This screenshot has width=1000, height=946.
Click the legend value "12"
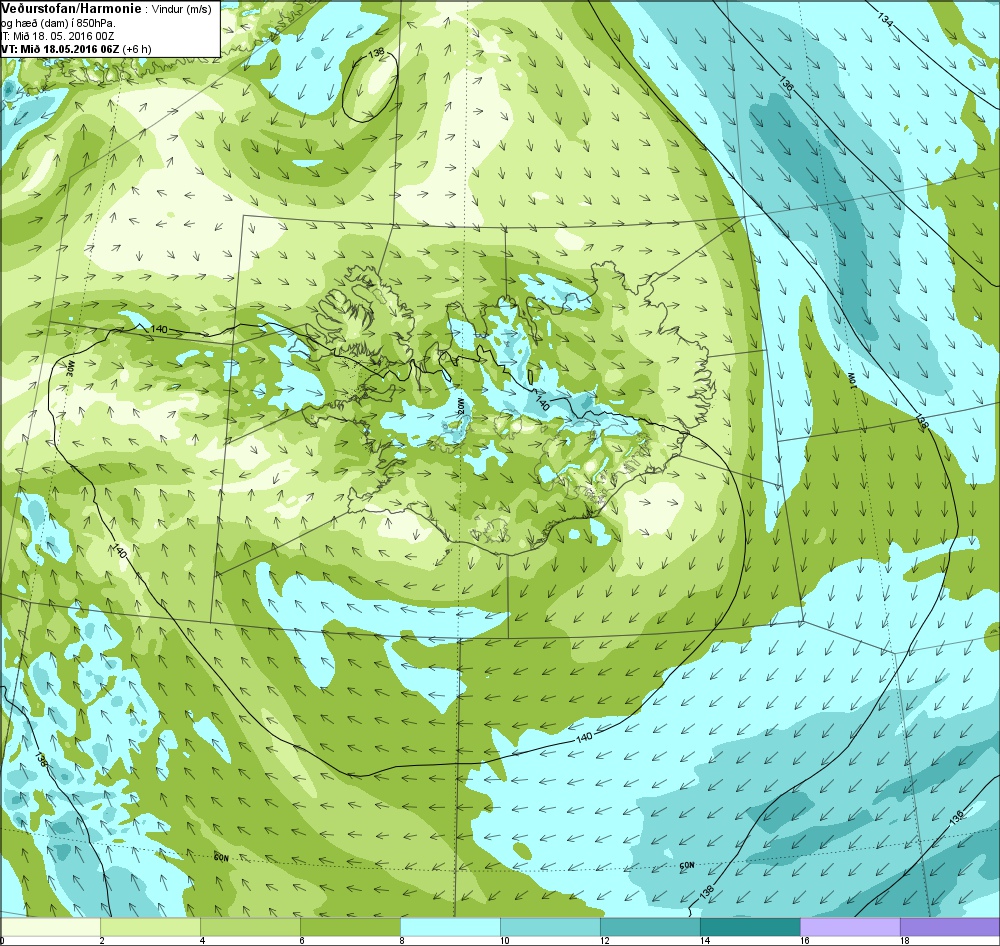pos(605,940)
